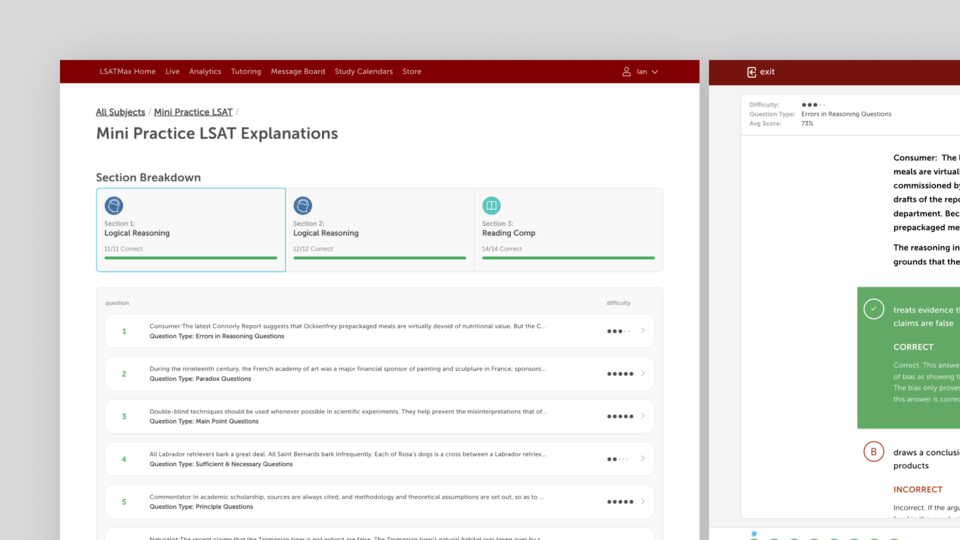Click 'Question Type: Sufficient & Necessary Questions' label

[221, 464]
